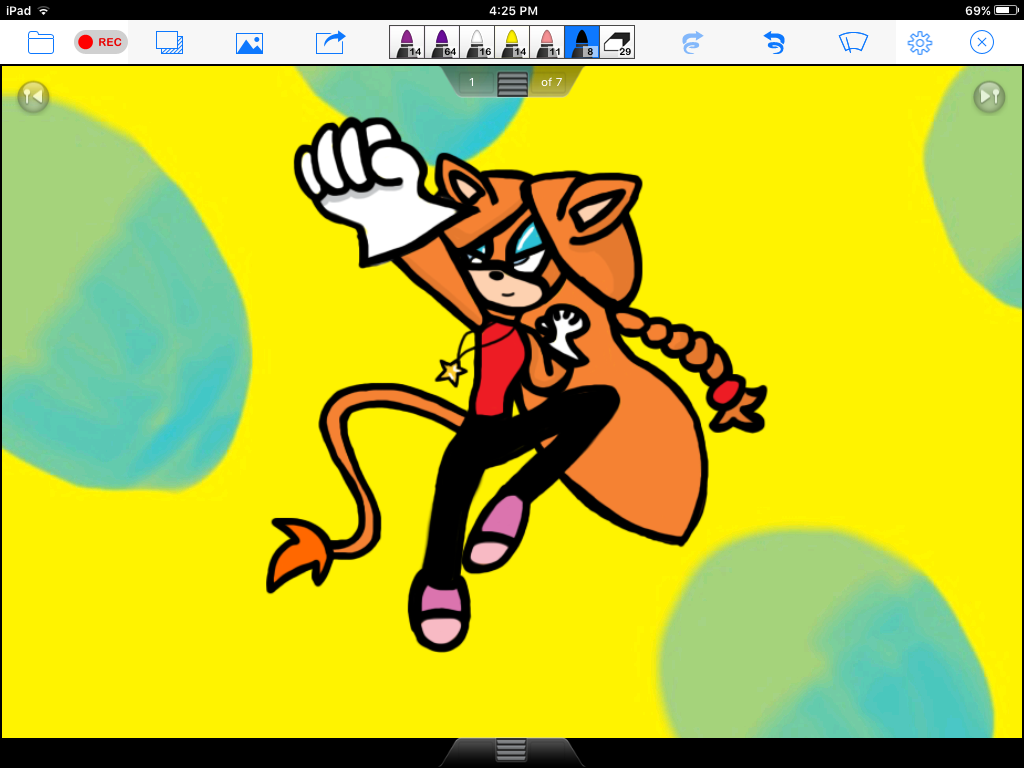Screen dimensions: 1024x768
Task: Switch to the pink marker size 11
Action: tap(547, 42)
